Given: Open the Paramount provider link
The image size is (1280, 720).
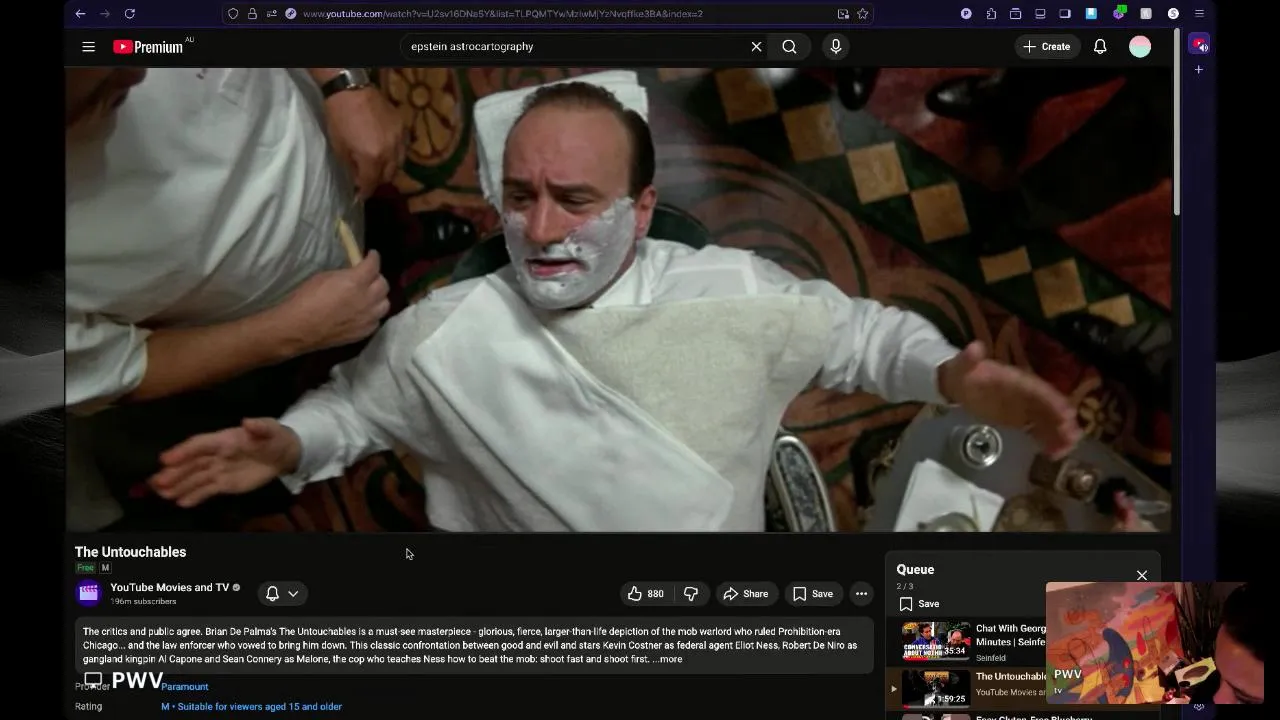Looking at the screenshot, I should (185, 687).
